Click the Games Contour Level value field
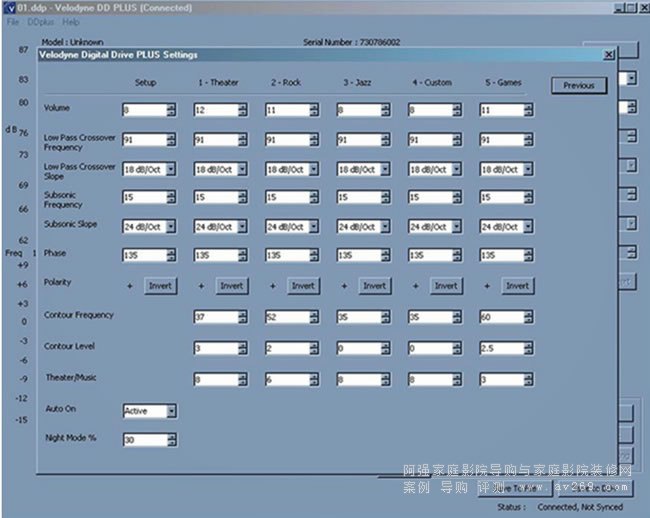650x518 pixels. coord(499,349)
